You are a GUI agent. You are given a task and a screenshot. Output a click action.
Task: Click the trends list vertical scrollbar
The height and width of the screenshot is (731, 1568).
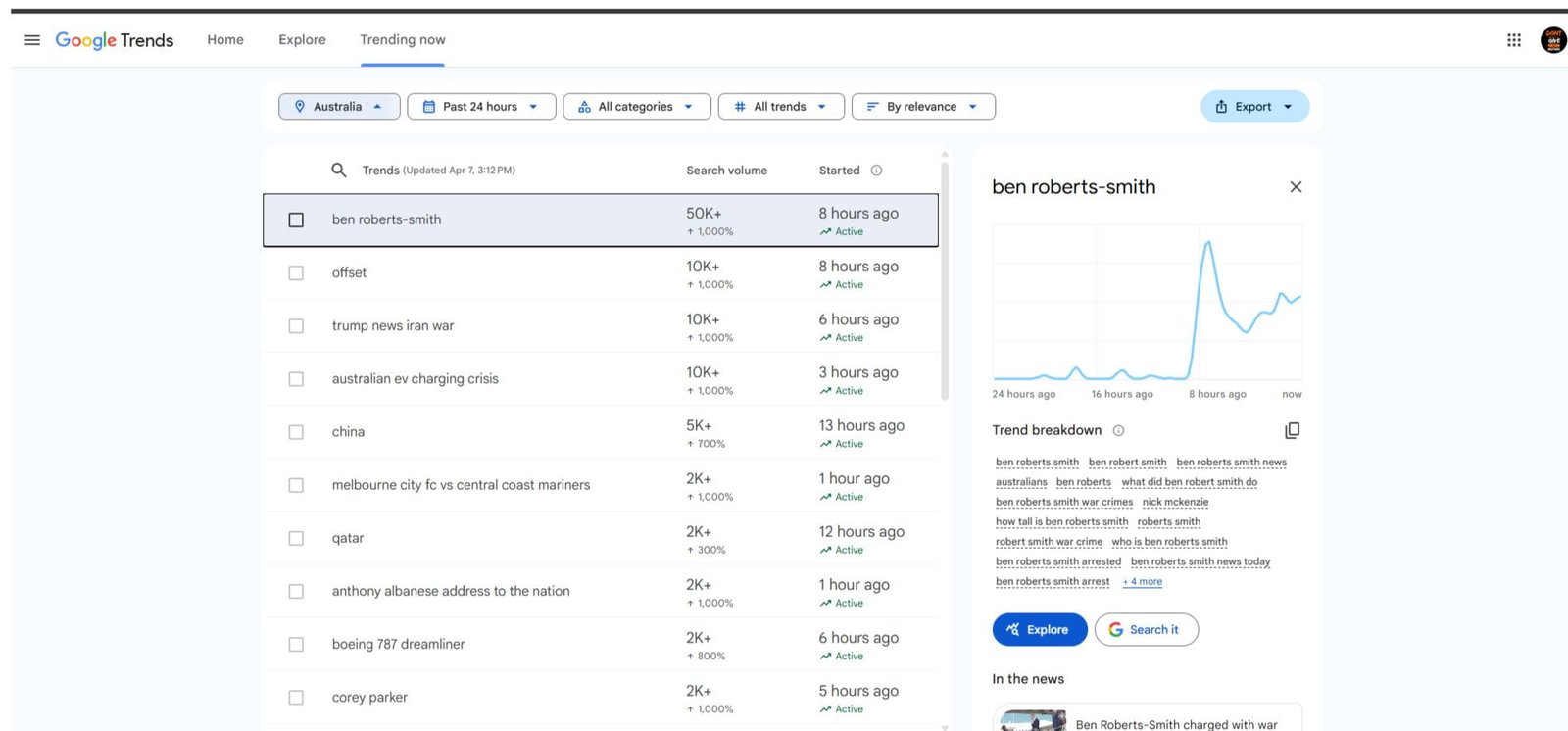[x=945, y=281]
